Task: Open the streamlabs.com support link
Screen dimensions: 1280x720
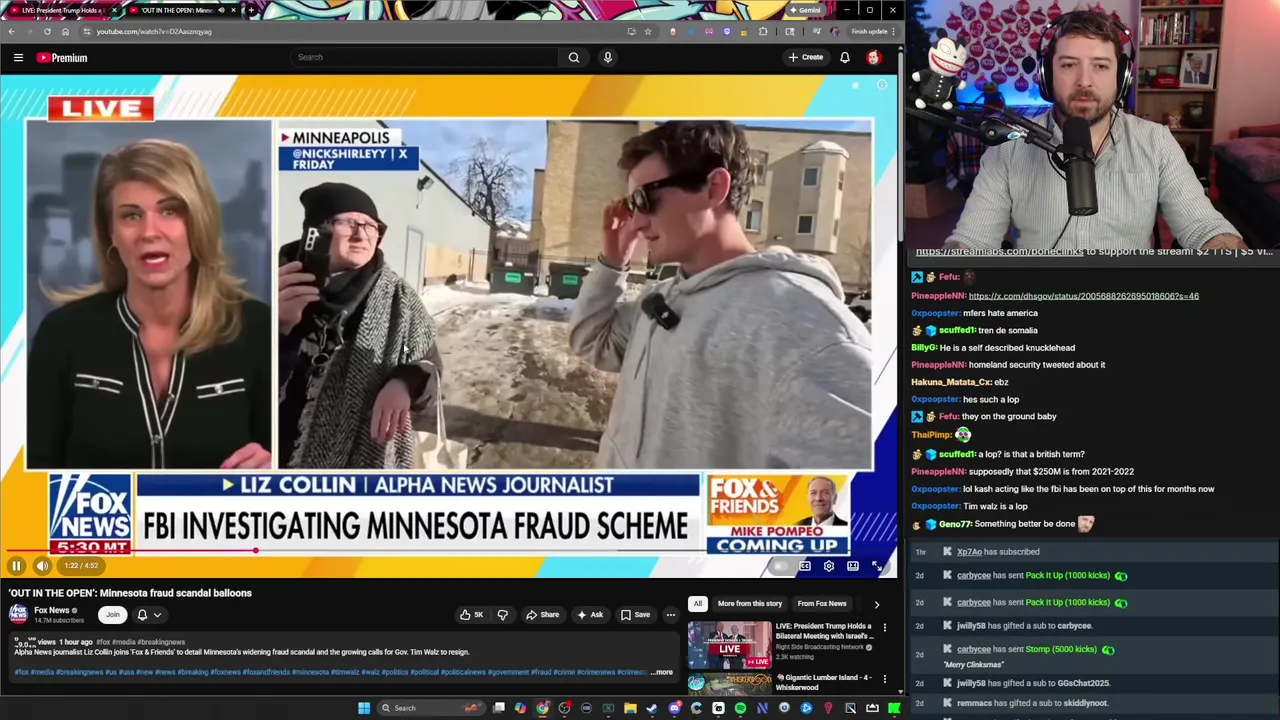Action: click(x=999, y=252)
